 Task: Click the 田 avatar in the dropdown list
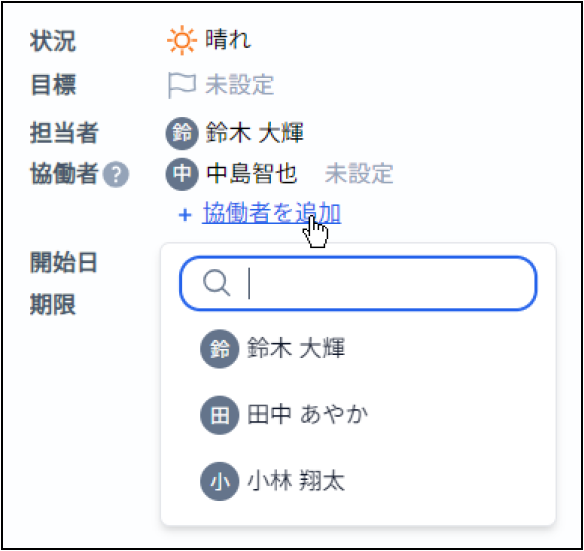[220, 415]
